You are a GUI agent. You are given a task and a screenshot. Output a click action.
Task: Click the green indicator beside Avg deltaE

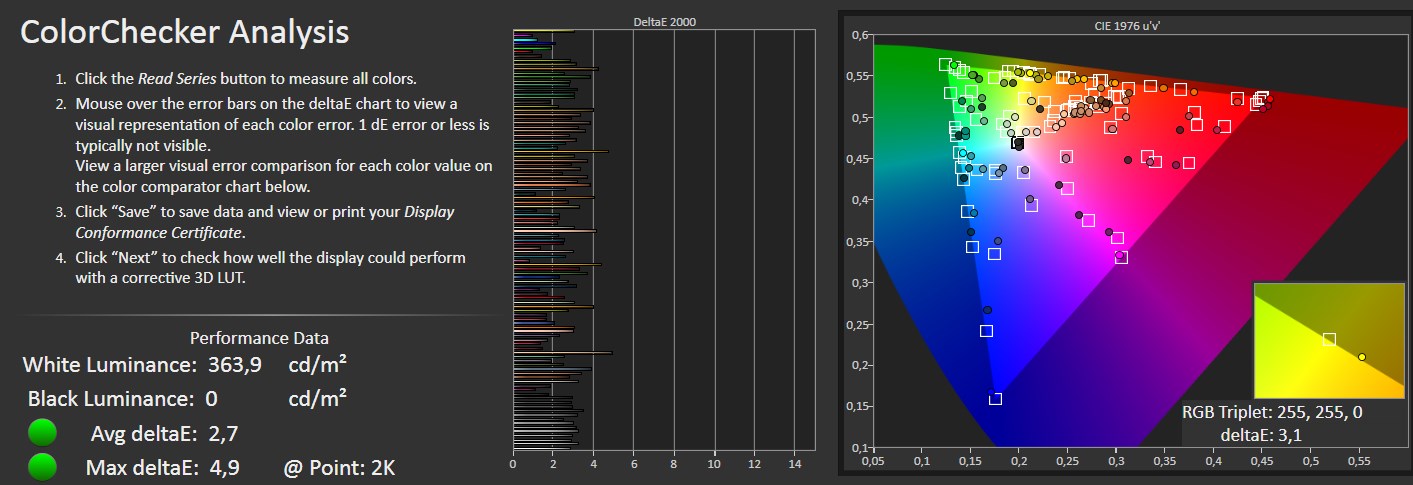pos(42,434)
